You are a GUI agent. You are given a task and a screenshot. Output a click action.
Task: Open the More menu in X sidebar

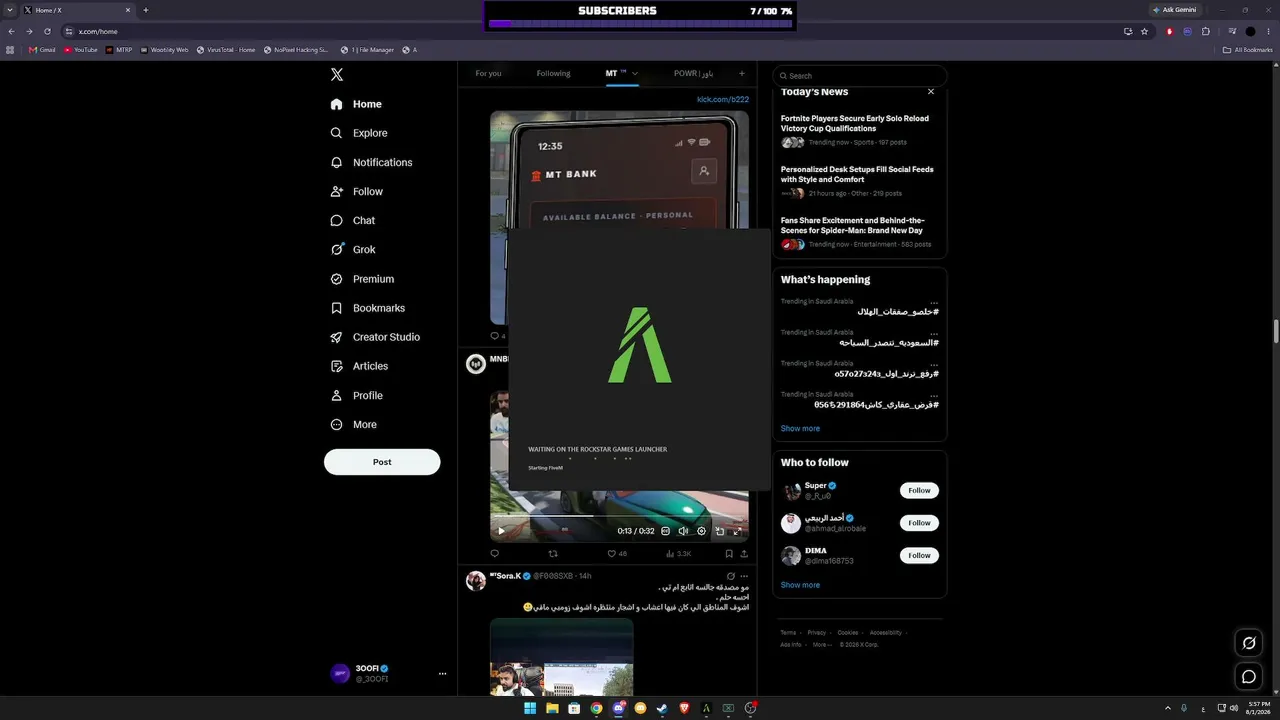click(x=354, y=424)
